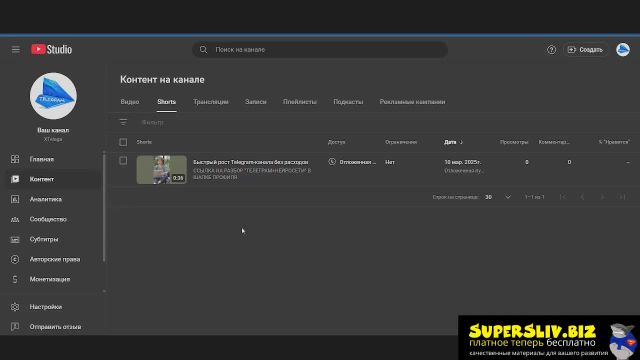Screen dimensions: 640x360
Task: Open Аналитика from the sidebar
Action: point(45,199)
